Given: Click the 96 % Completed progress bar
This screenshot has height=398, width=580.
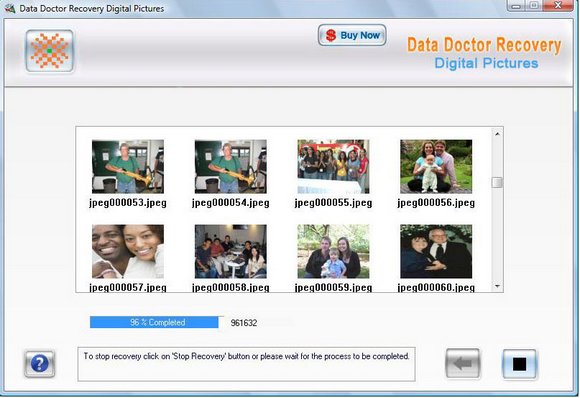Looking at the screenshot, I should coord(157,322).
